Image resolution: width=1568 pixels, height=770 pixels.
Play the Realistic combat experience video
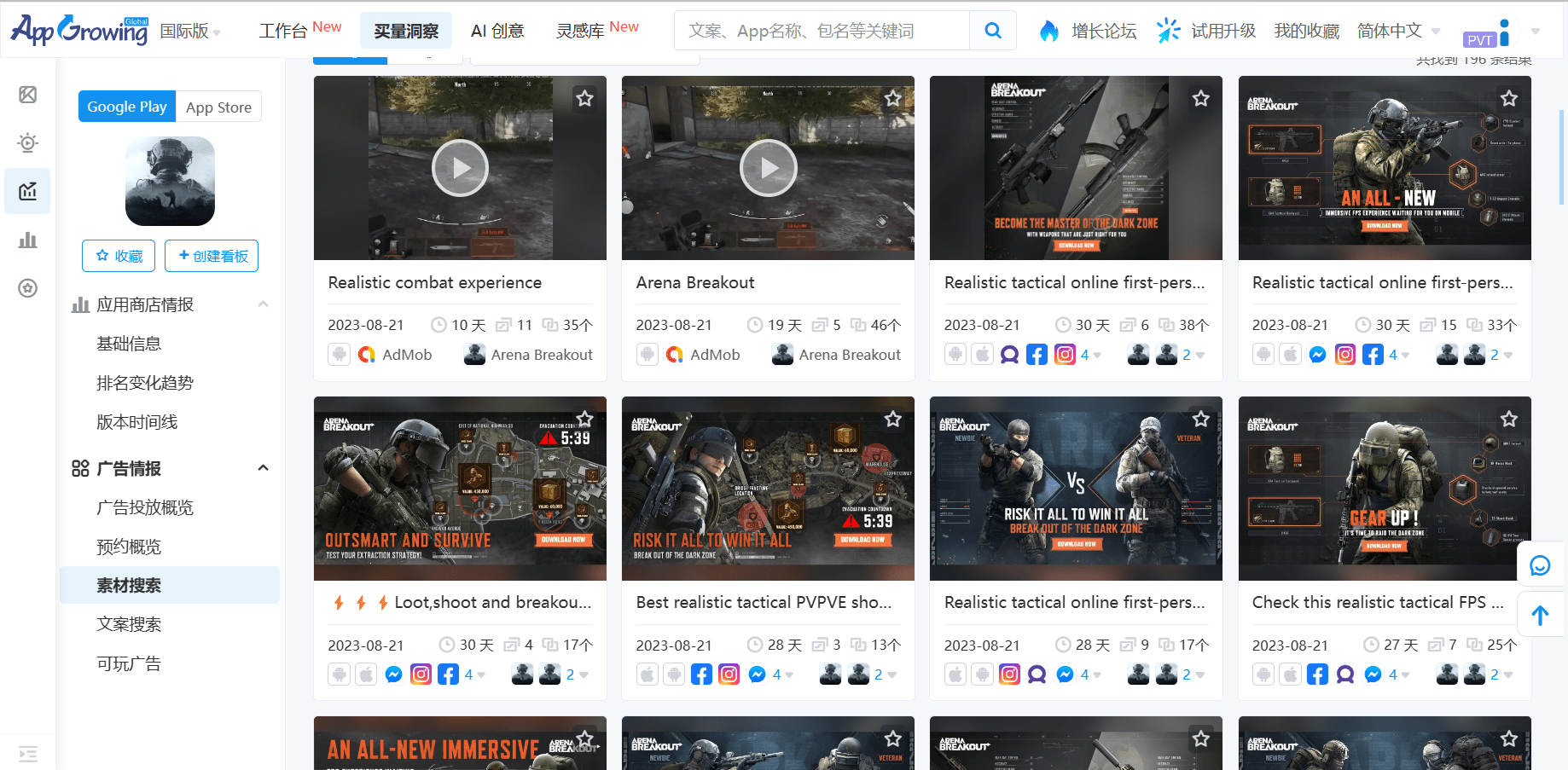(460, 168)
